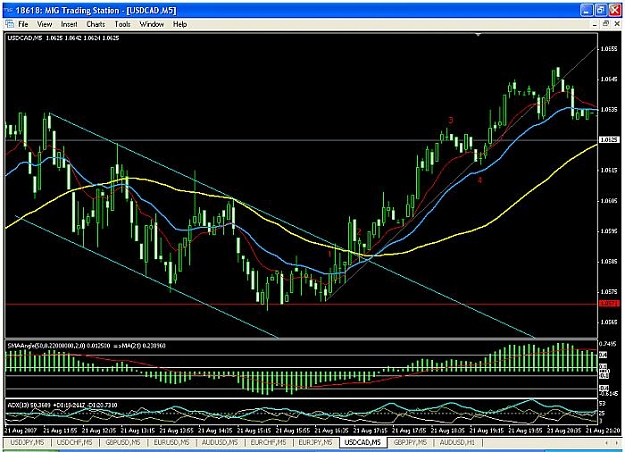The height and width of the screenshot is (452, 625).
Task: Click the 1.0585 price scale value
Action: coord(609,262)
